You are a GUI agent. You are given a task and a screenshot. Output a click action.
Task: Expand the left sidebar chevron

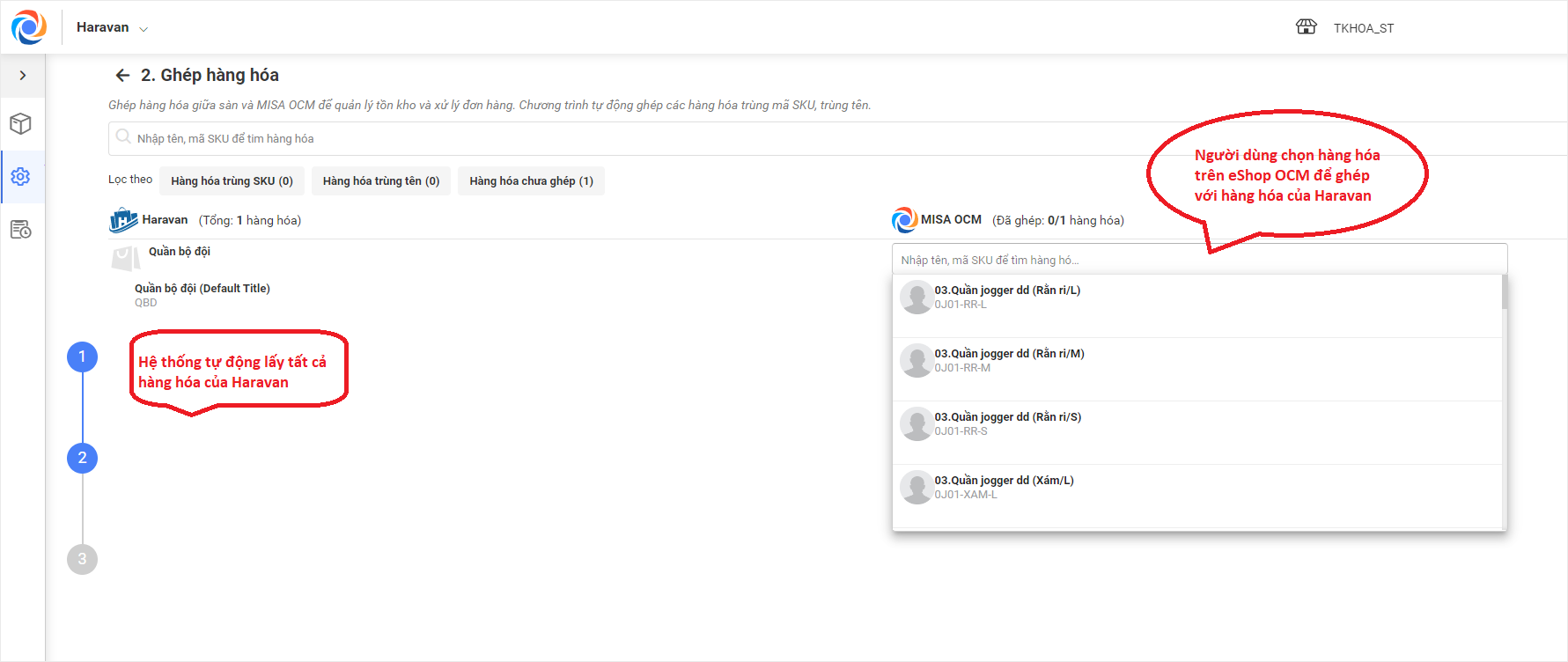tap(23, 76)
